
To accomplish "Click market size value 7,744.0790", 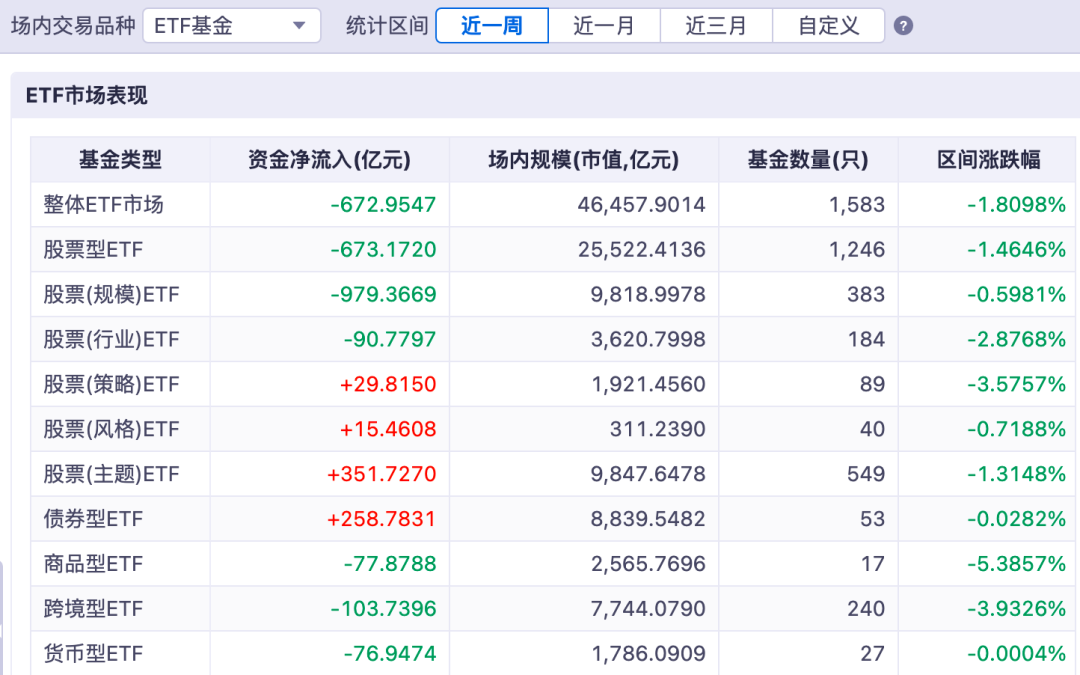I will pos(648,609).
